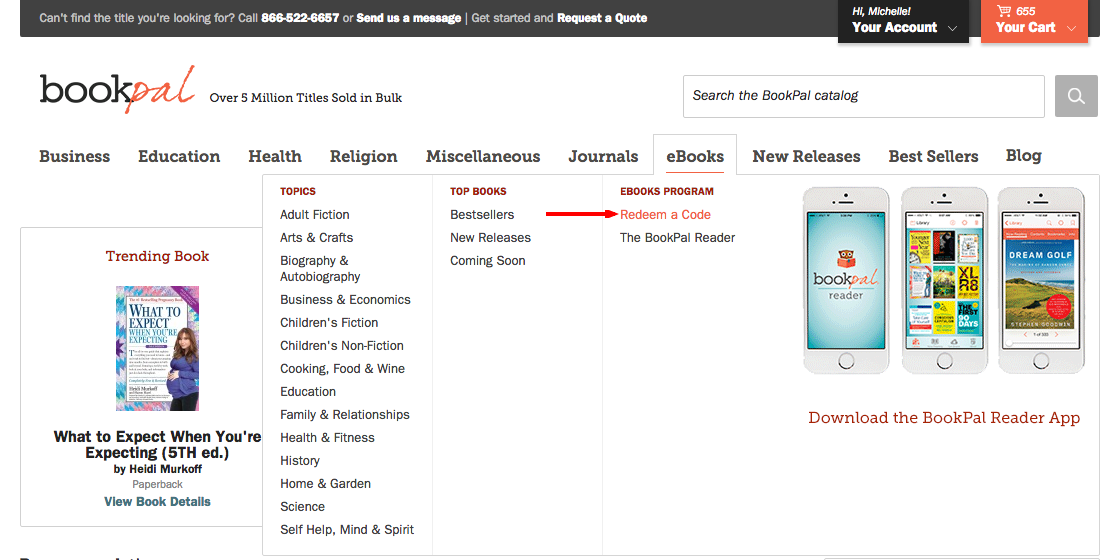Go to Best Sellers in the navigation bar
Screen dimensions: 1118x560
pos(933,156)
